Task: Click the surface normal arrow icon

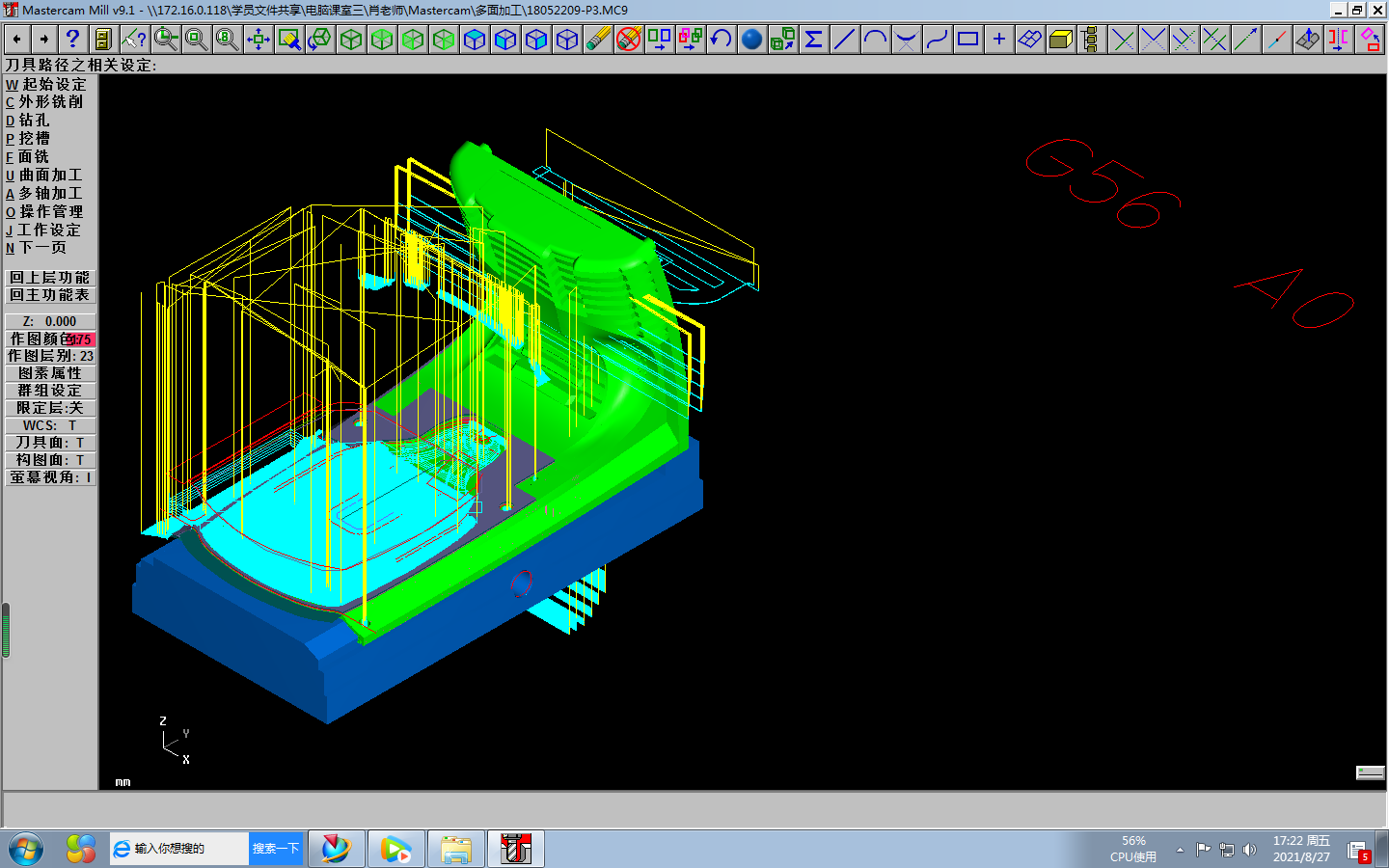Action: coord(1308,40)
